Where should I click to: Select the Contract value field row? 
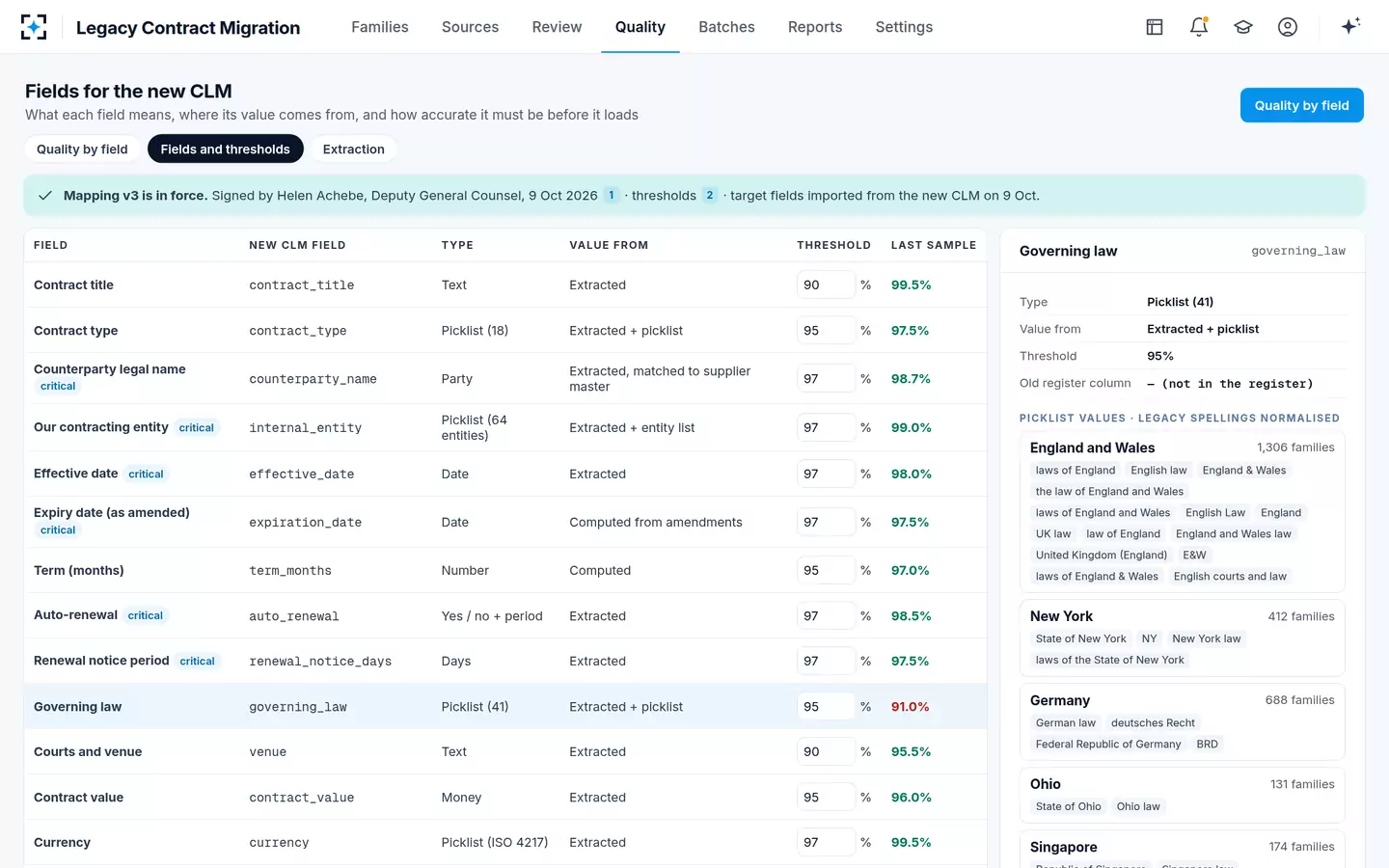pos(505,797)
